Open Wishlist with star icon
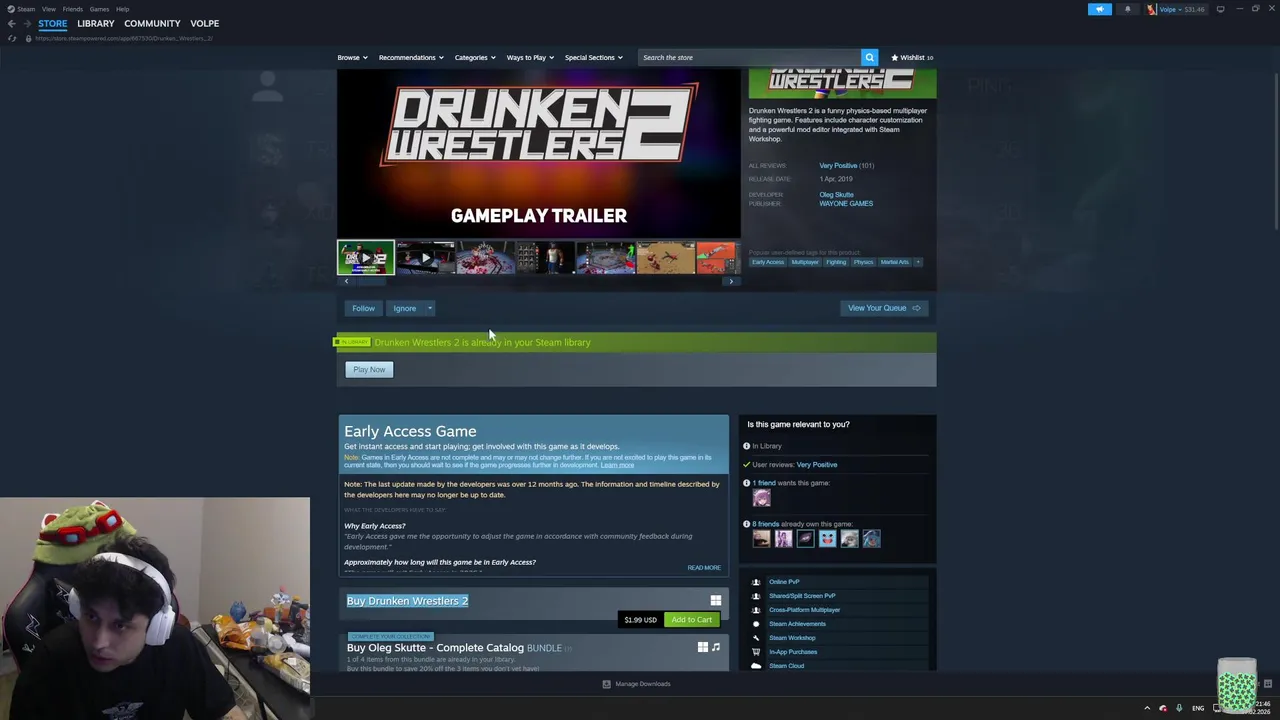Image resolution: width=1280 pixels, height=720 pixels. (x=912, y=57)
